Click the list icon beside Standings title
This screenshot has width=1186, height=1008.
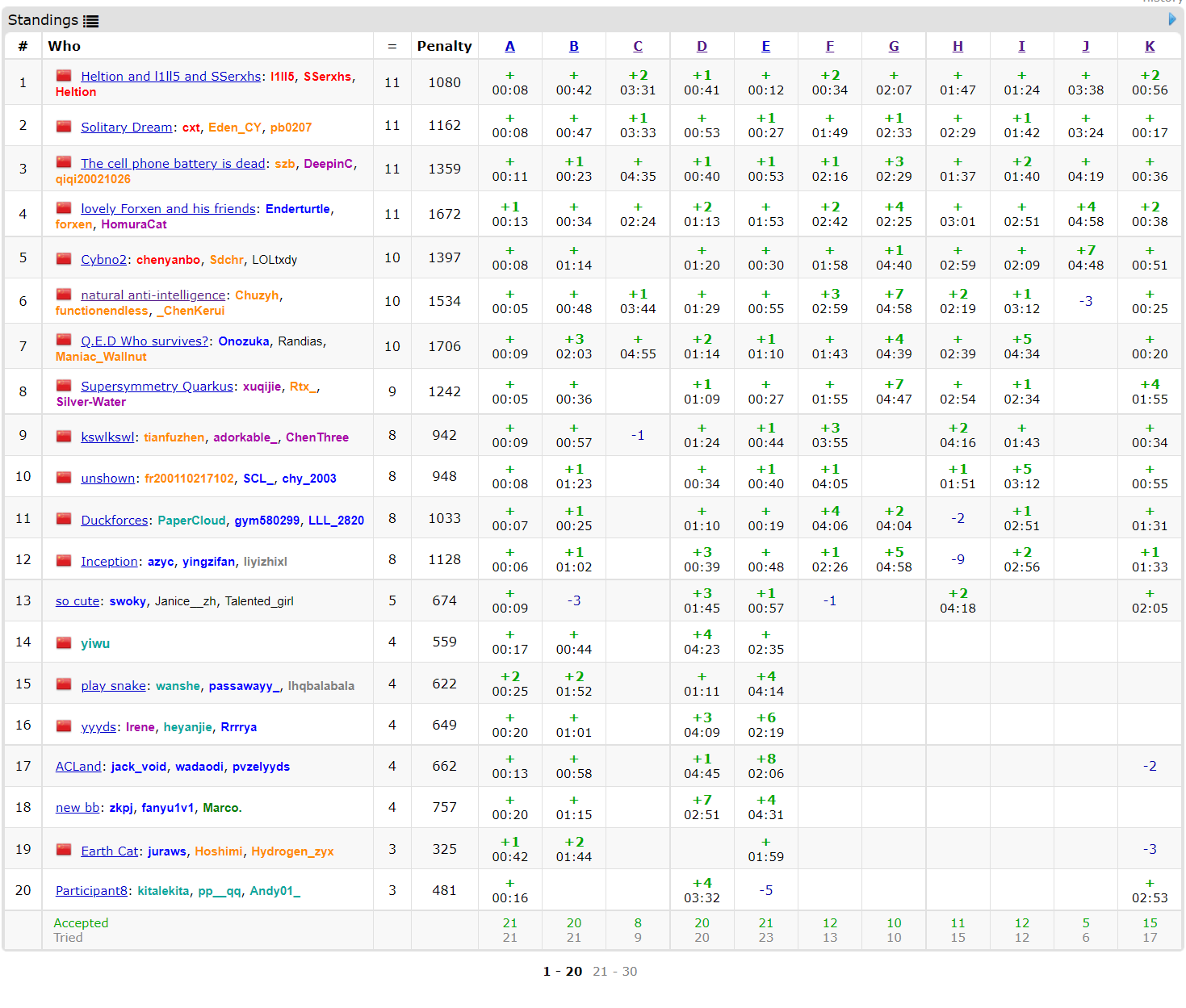click(91, 22)
